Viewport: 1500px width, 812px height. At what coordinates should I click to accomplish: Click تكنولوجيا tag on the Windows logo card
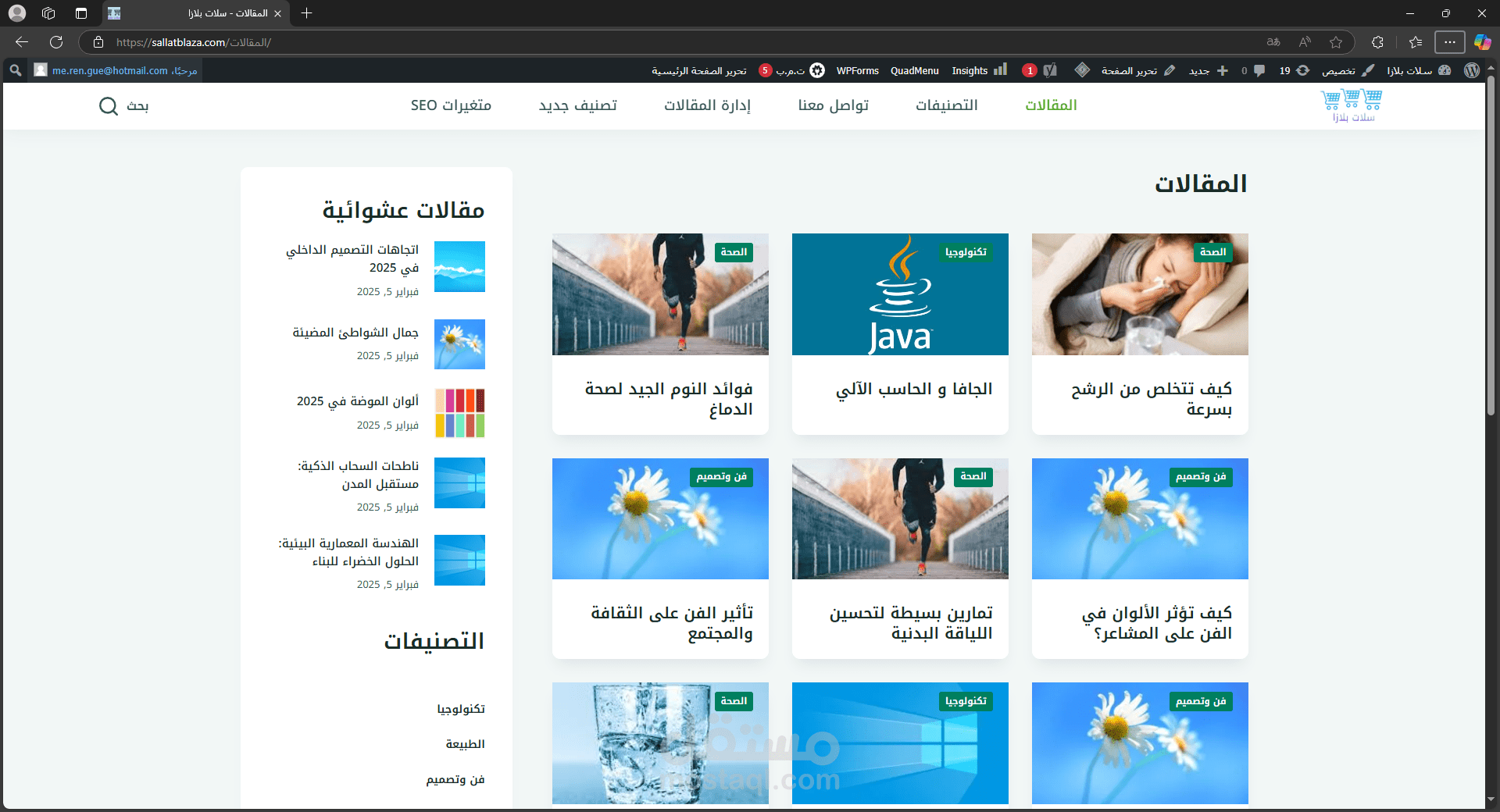[966, 701]
